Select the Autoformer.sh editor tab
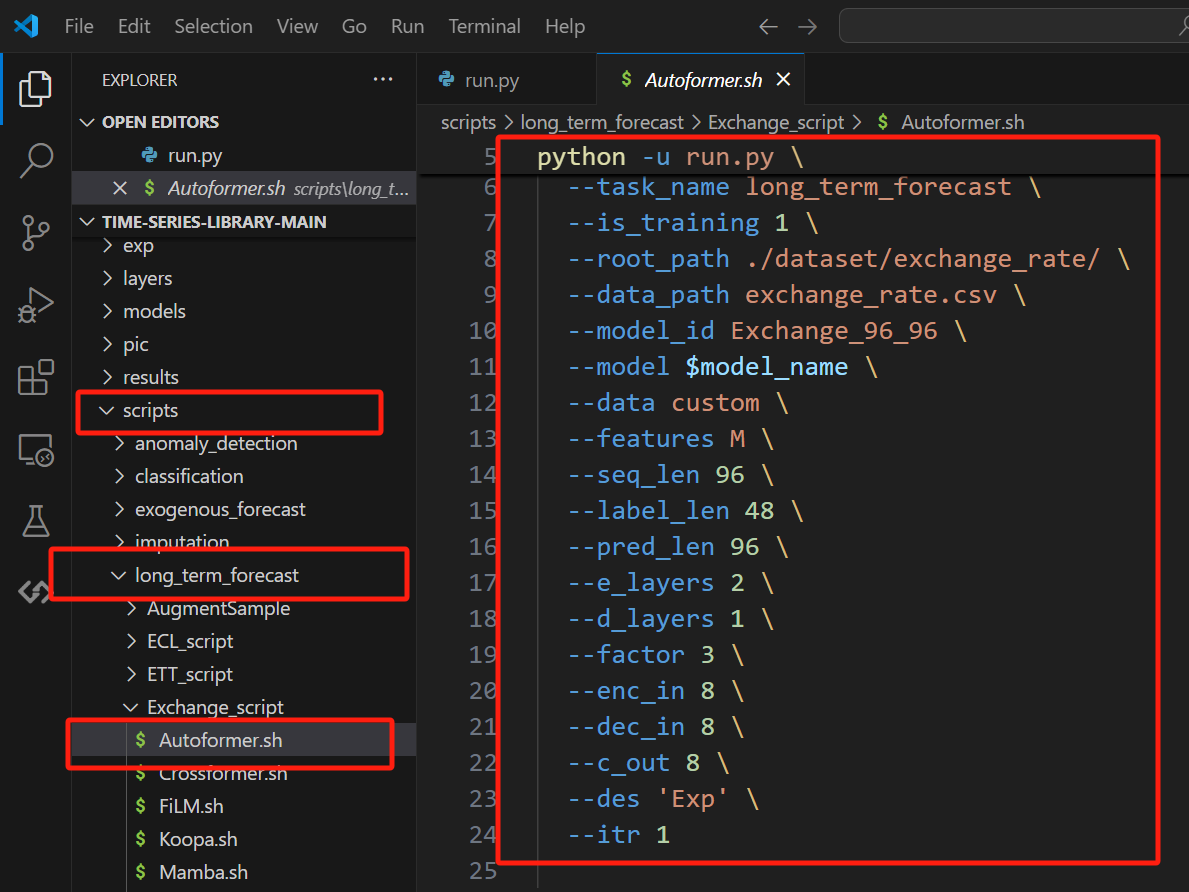This screenshot has height=892, width=1189. [x=700, y=79]
